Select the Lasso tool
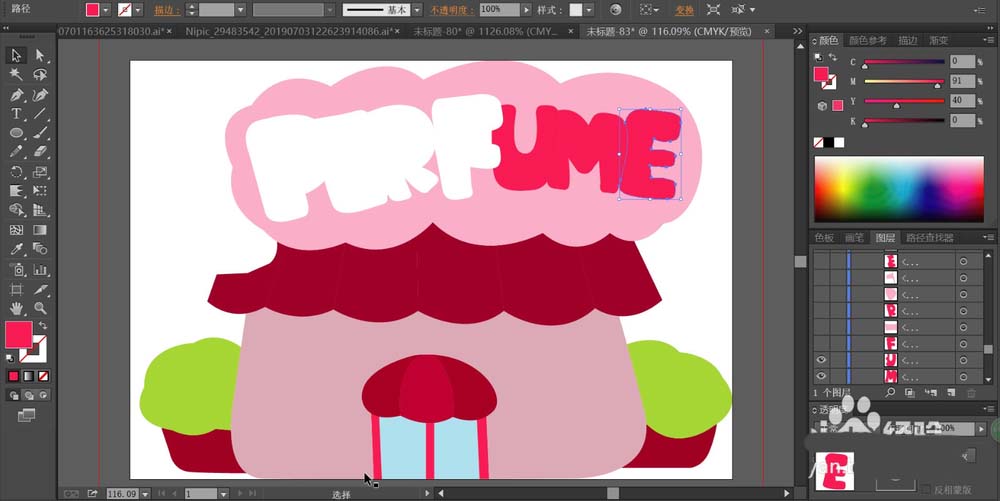The height and width of the screenshot is (501, 1000). pyautogui.click(x=40, y=75)
